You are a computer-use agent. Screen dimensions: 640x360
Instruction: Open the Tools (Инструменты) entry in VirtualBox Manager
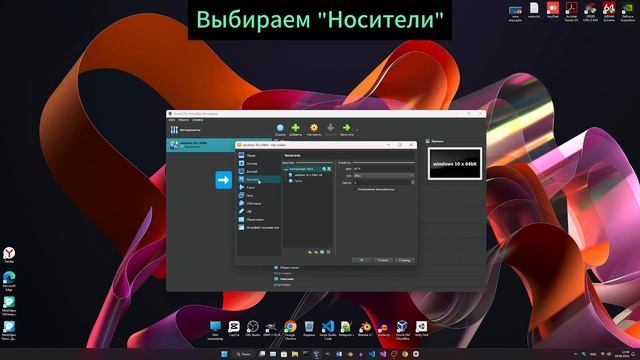(186, 130)
